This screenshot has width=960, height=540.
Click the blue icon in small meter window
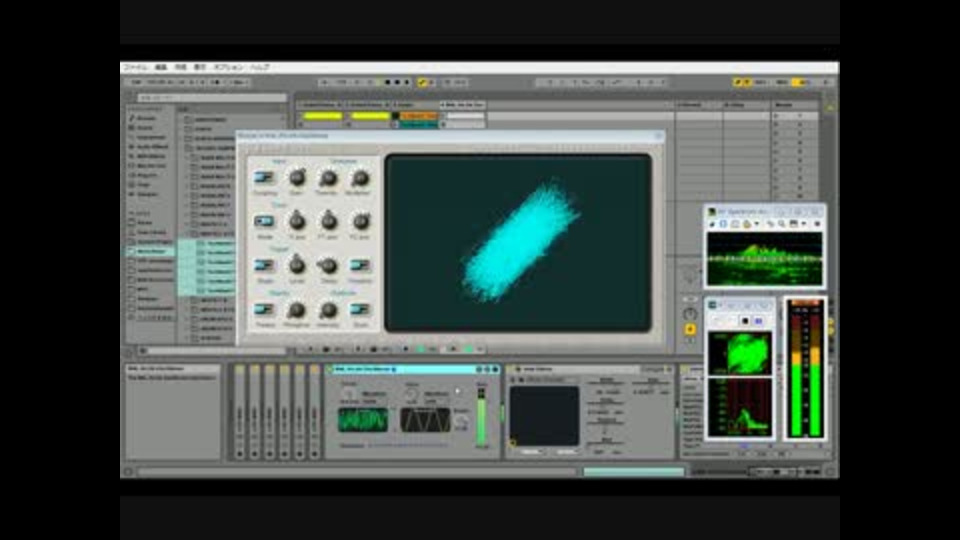759,320
